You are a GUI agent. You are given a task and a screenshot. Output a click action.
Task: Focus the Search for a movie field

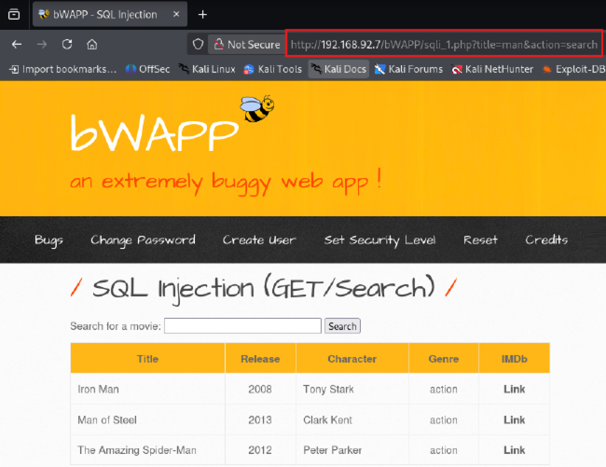(243, 326)
